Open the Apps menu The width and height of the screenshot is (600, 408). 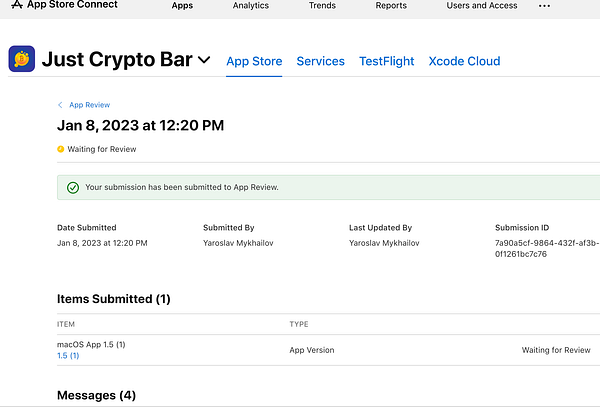point(182,5)
